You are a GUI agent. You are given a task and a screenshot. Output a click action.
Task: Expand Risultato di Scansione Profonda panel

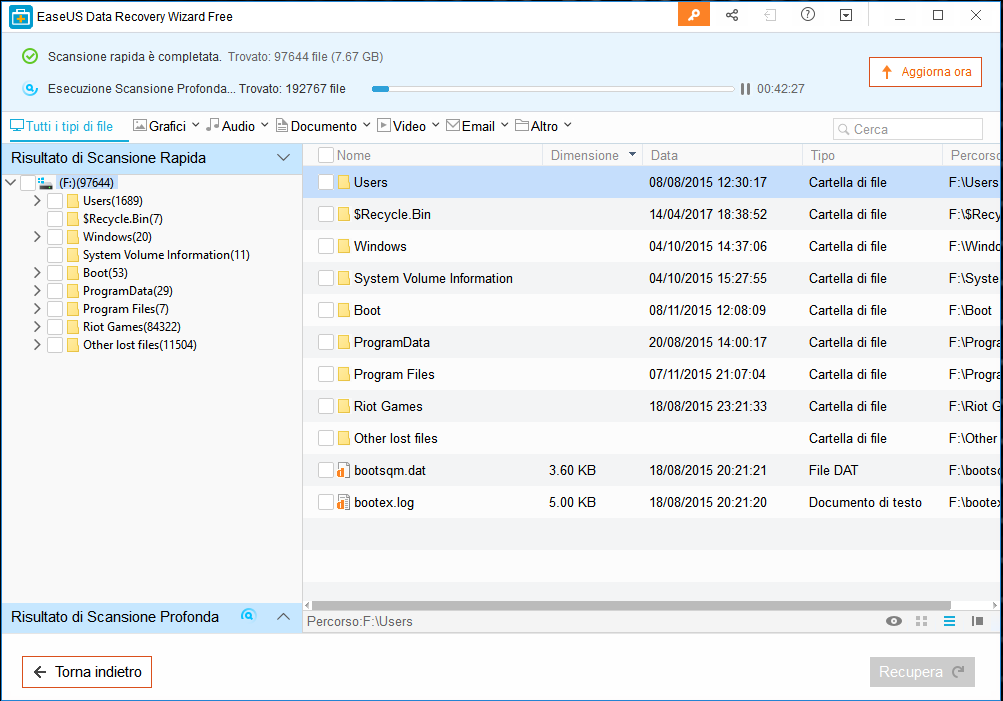pos(283,617)
